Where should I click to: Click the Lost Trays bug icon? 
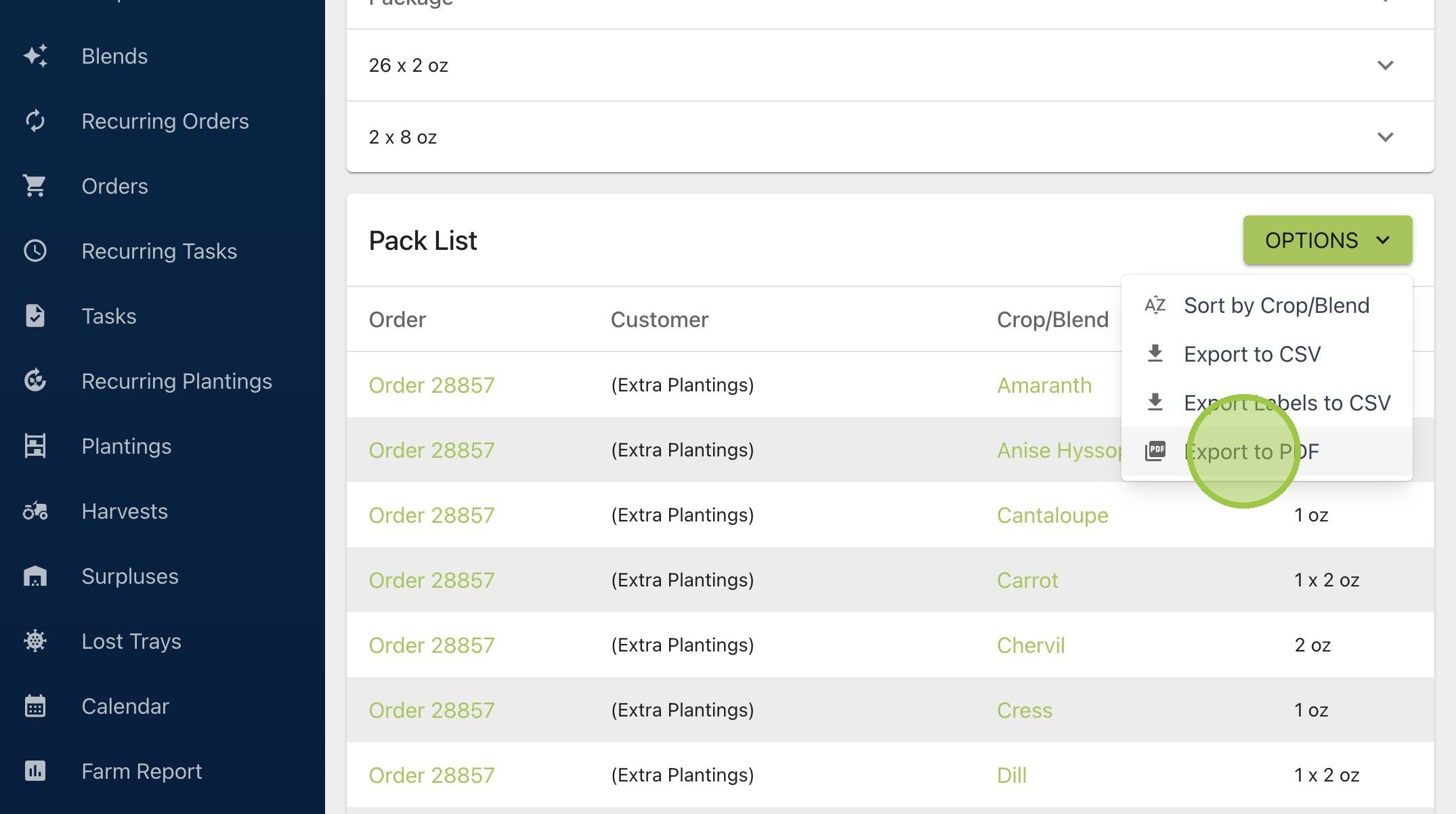point(35,641)
